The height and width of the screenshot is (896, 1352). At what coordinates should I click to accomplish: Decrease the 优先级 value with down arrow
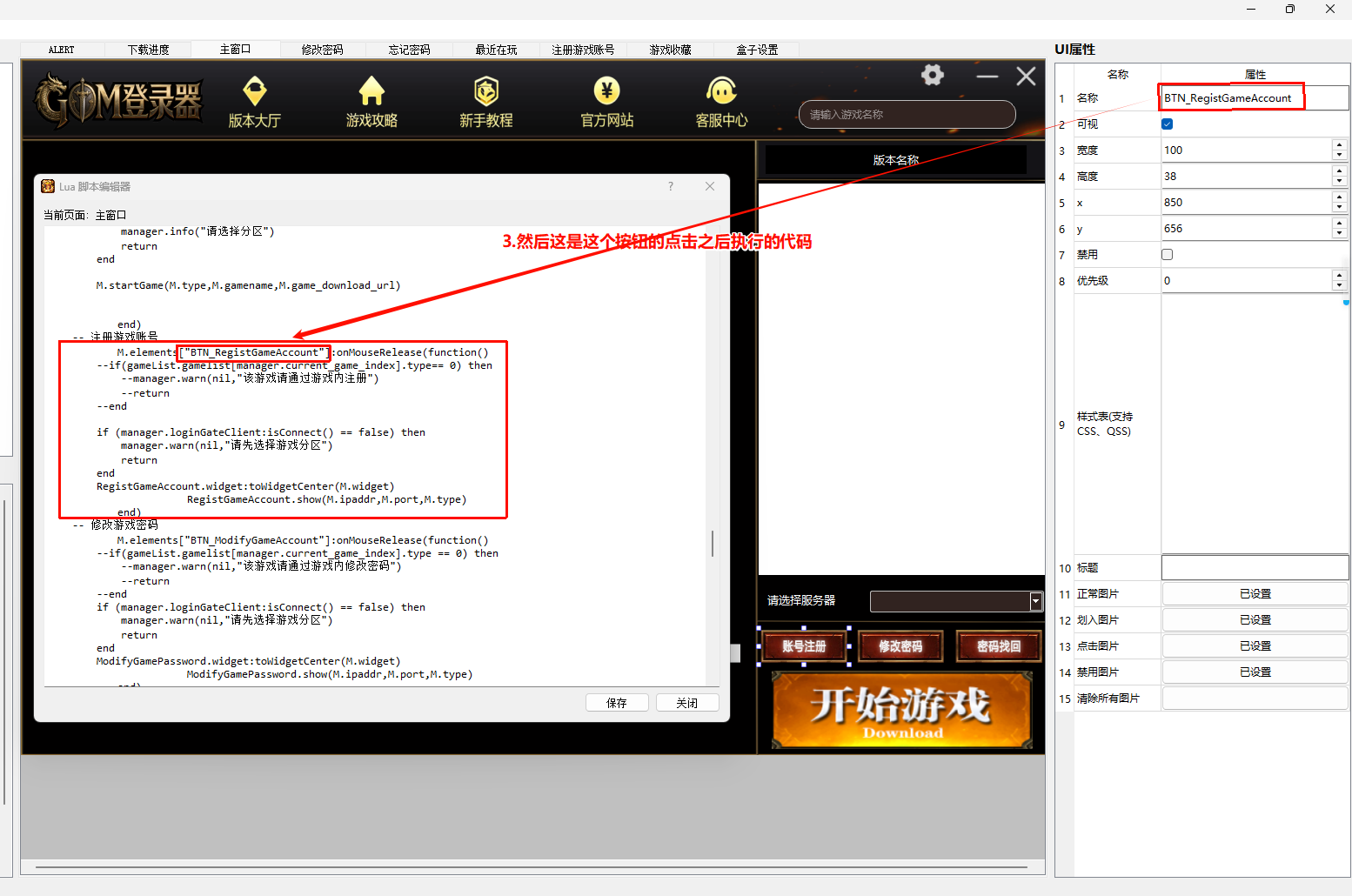coord(1339,285)
